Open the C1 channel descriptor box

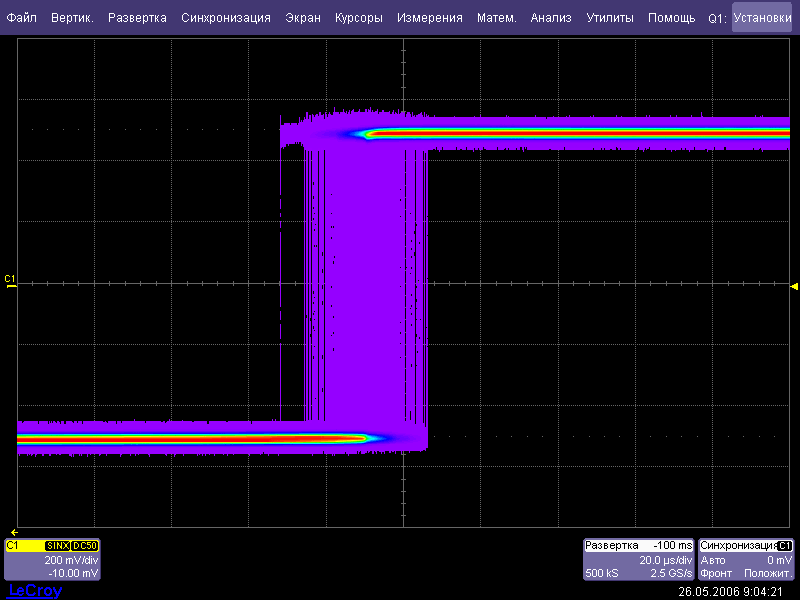52,561
